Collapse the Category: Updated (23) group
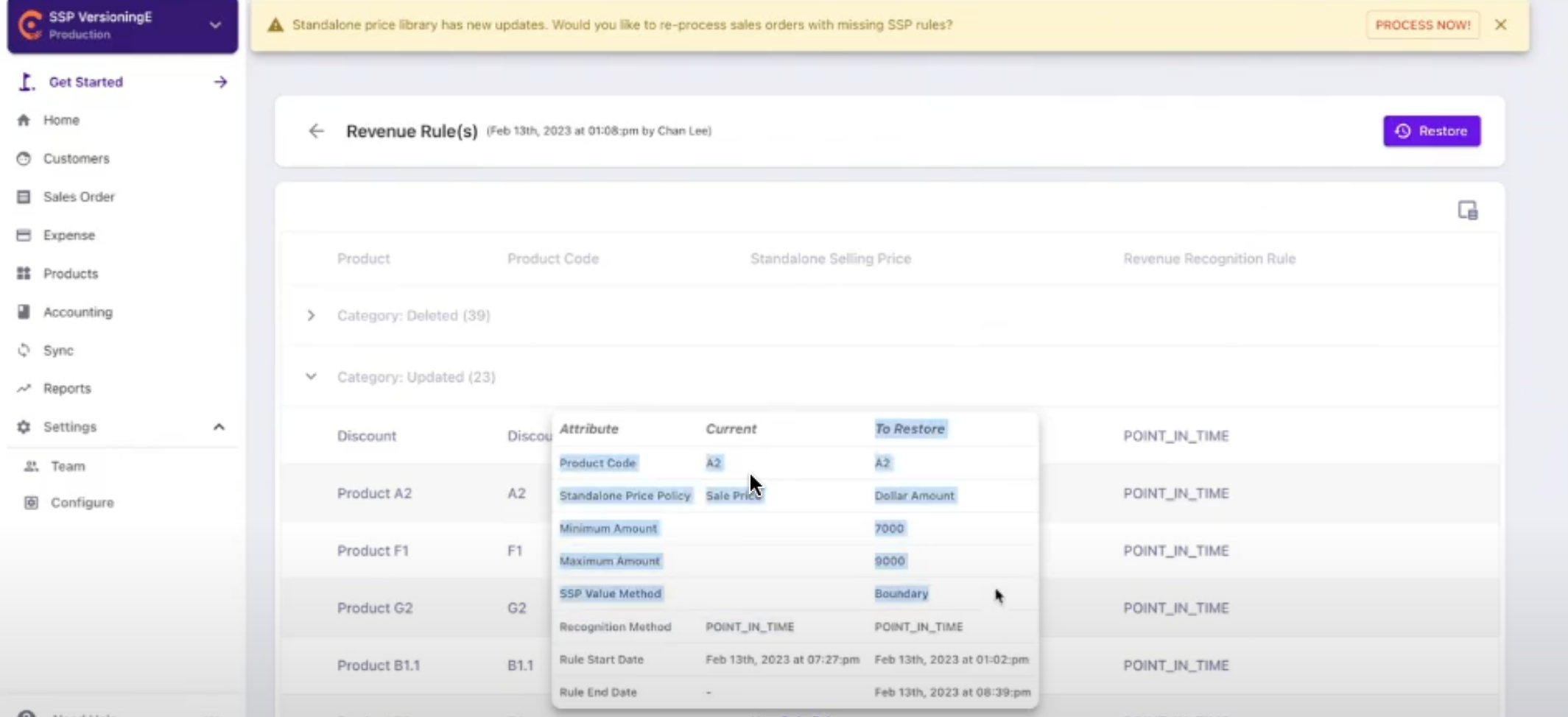Image resolution: width=1568 pixels, height=717 pixels. [x=311, y=376]
